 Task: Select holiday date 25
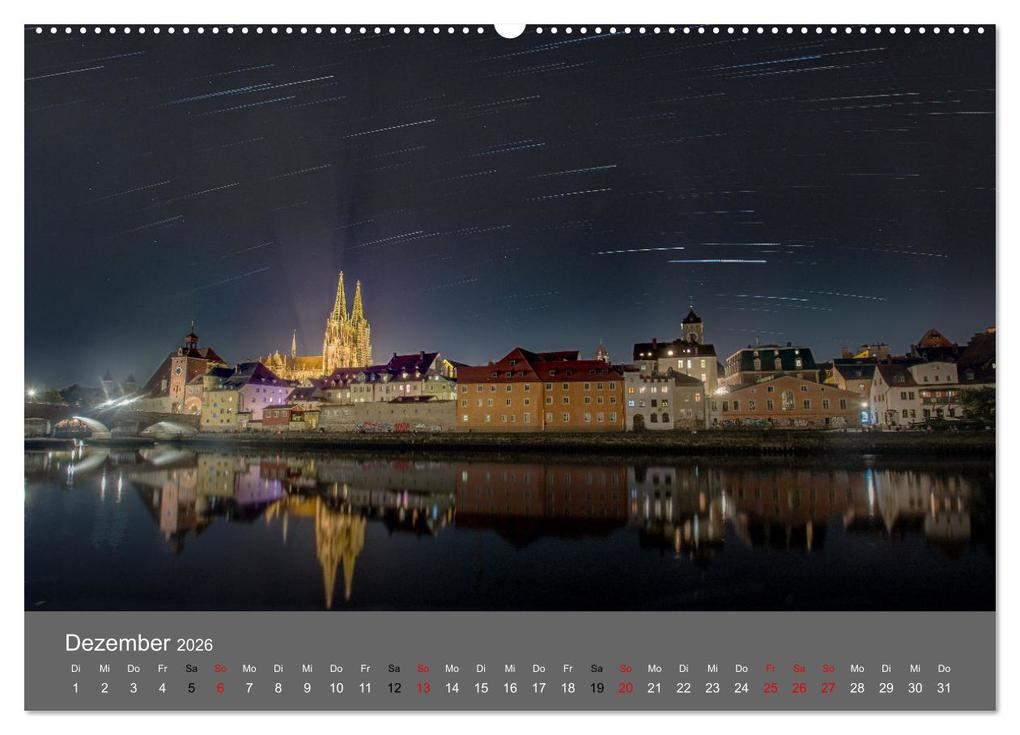tap(770, 688)
